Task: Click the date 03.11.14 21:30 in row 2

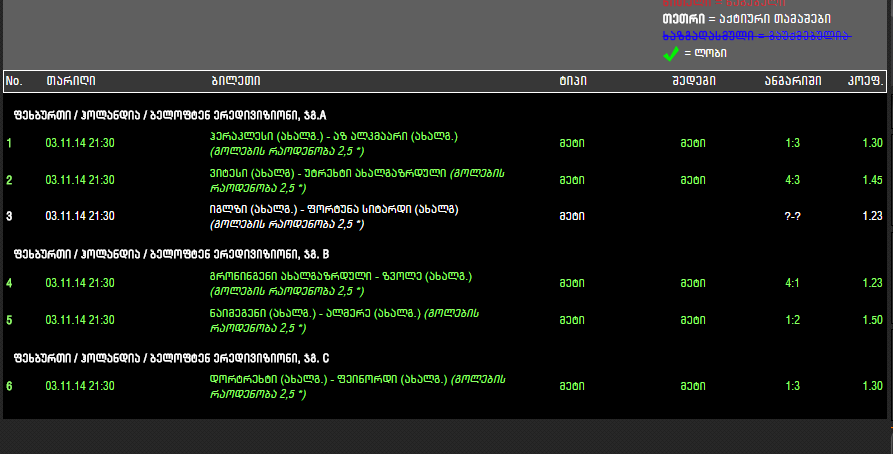Action: (80, 180)
